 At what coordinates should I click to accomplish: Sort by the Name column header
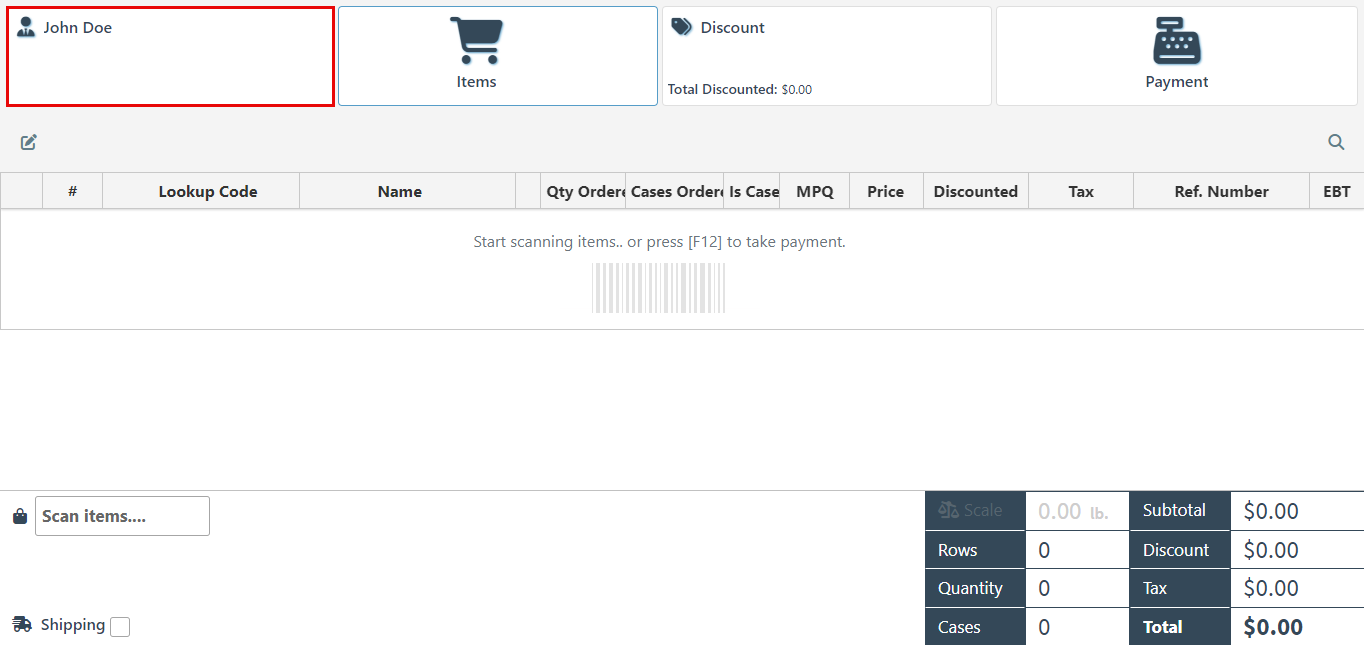[x=399, y=192]
